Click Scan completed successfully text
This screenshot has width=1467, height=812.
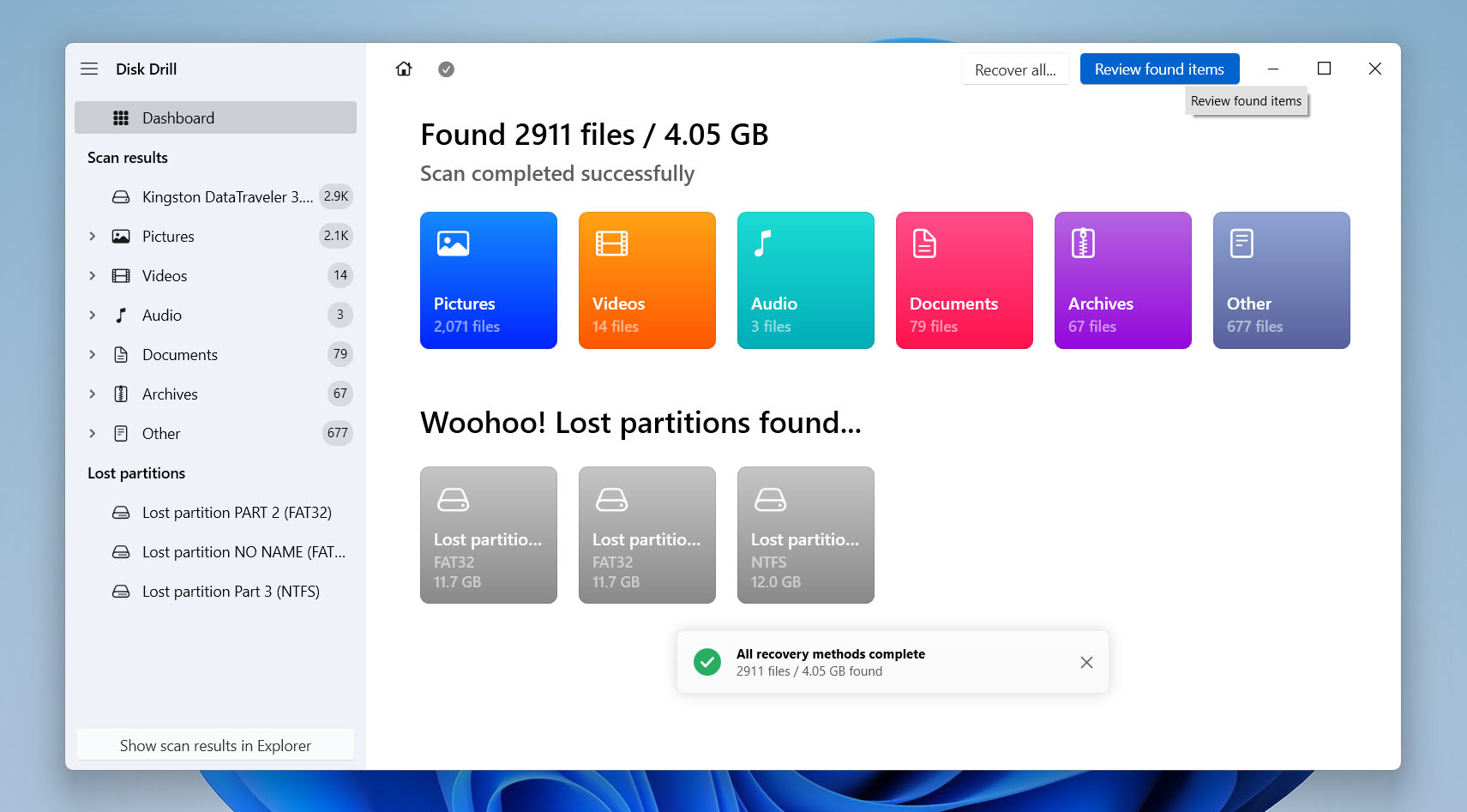(557, 174)
